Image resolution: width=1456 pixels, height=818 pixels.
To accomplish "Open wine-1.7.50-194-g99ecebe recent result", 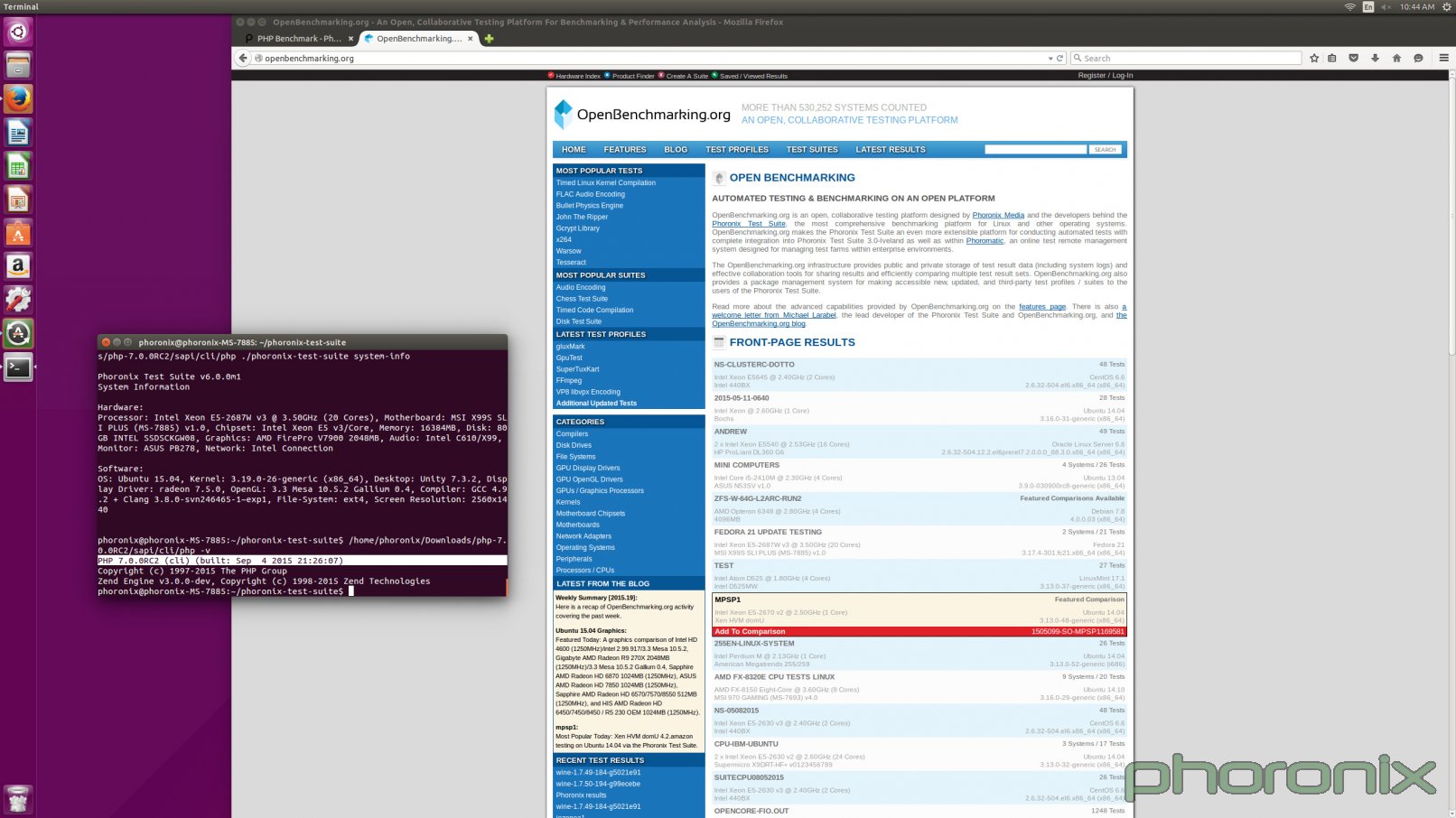I will click(x=598, y=784).
